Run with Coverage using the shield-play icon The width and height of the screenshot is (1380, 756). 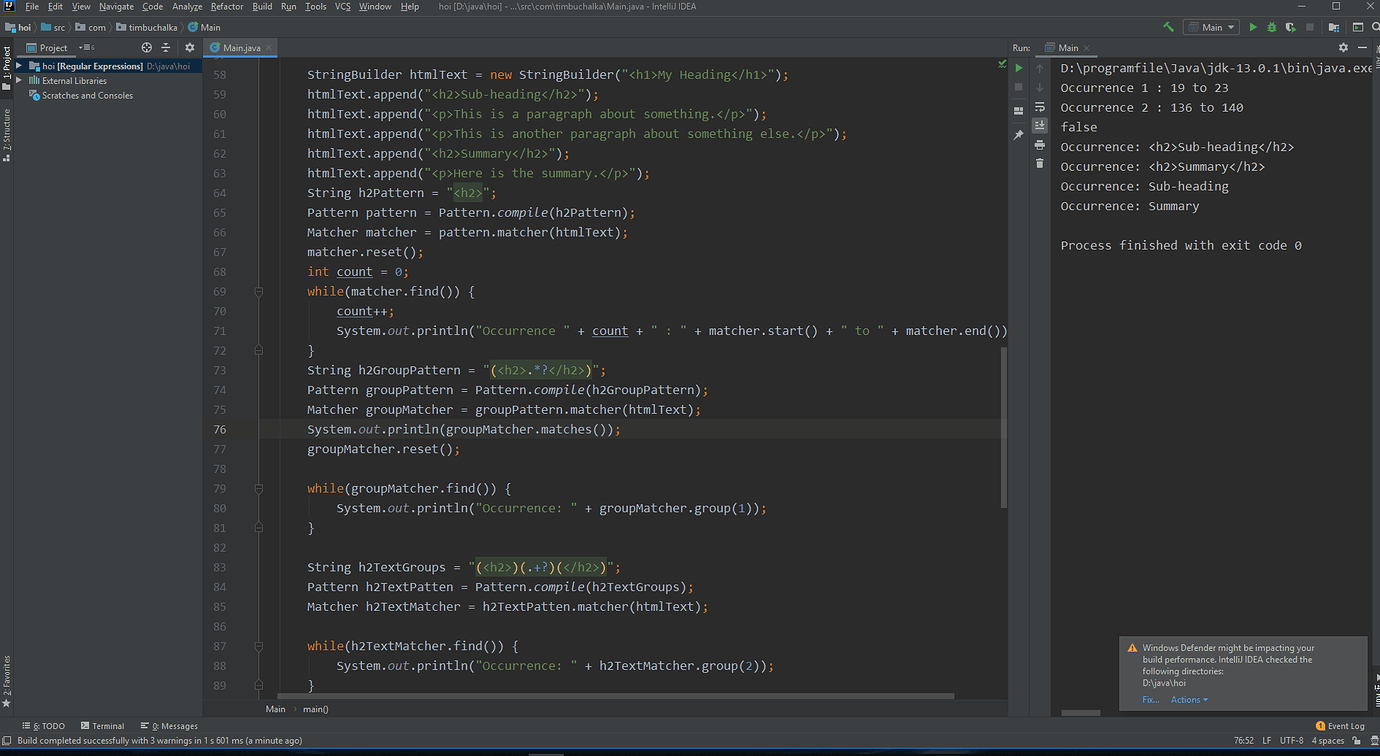[1289, 27]
